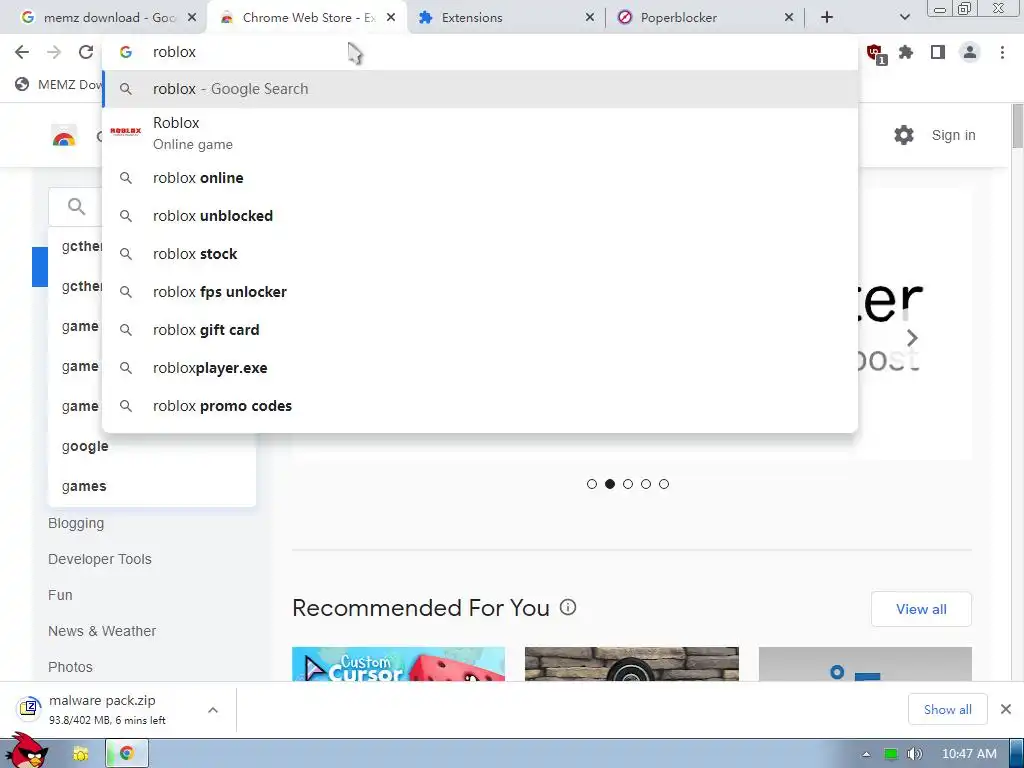The height and width of the screenshot is (768, 1024).
Task: Pick the 'roblox promo codes' suggestion
Action: coord(480,406)
